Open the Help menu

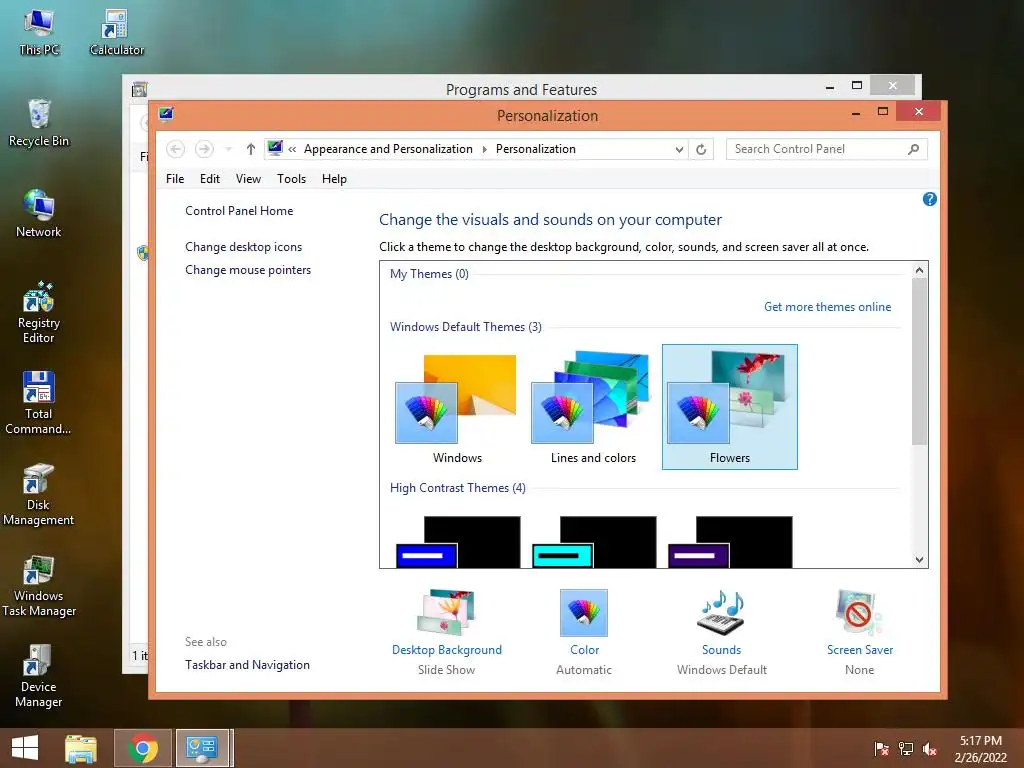pos(334,178)
